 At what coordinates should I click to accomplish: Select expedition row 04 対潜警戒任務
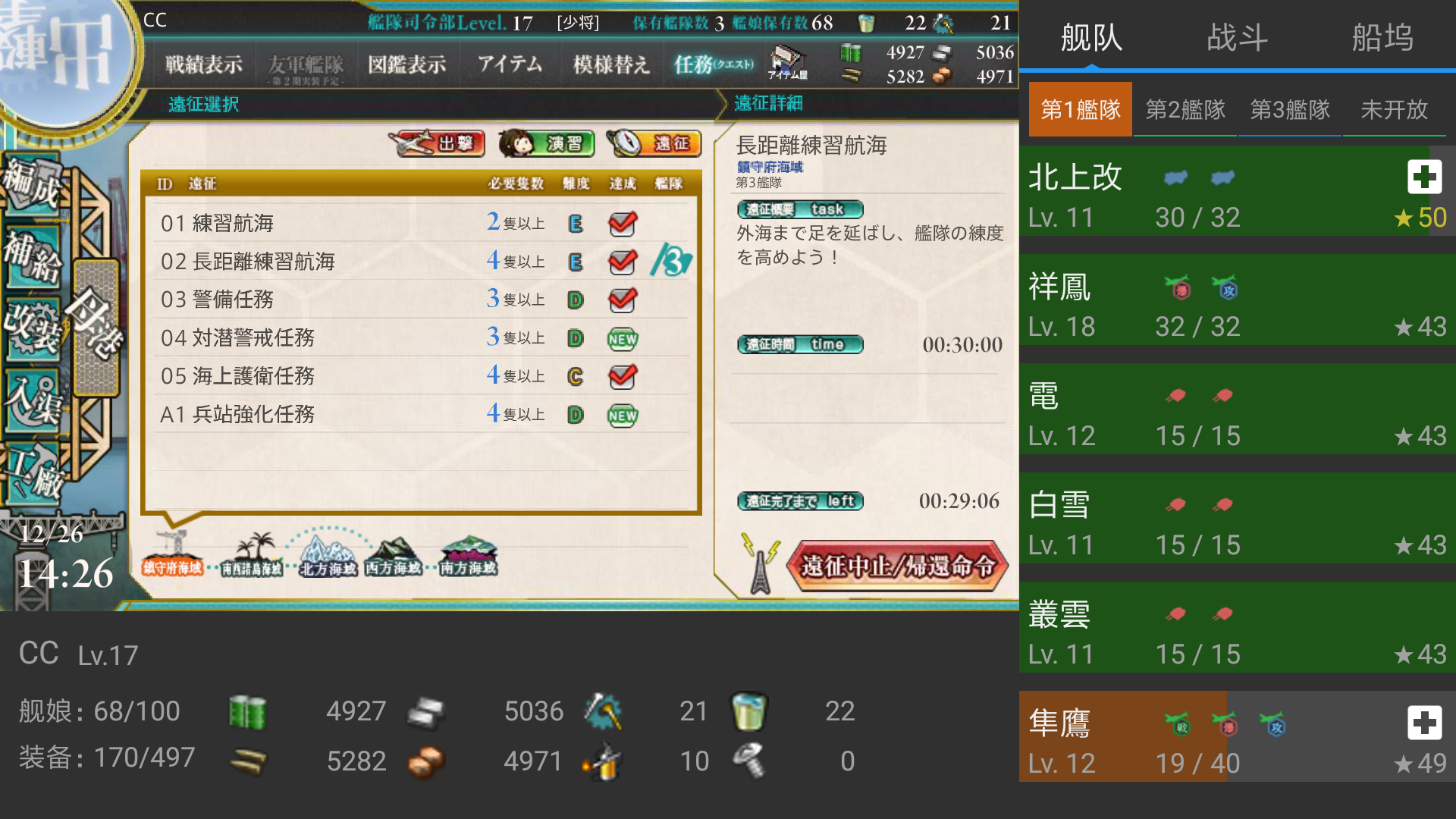click(x=421, y=337)
